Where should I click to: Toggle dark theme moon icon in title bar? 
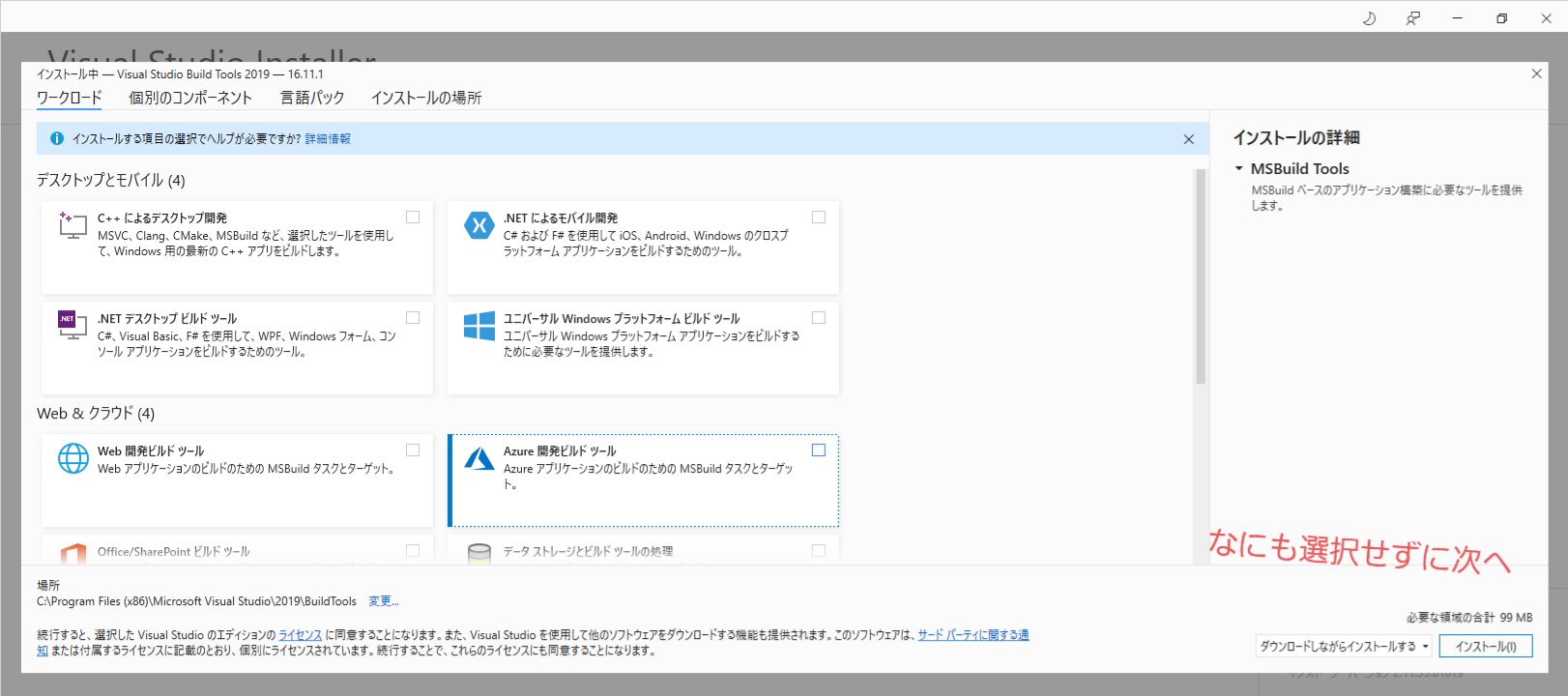(x=1369, y=18)
